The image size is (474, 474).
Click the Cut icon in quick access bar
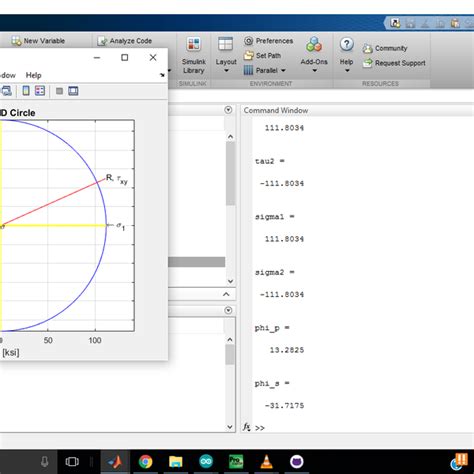pos(425,23)
